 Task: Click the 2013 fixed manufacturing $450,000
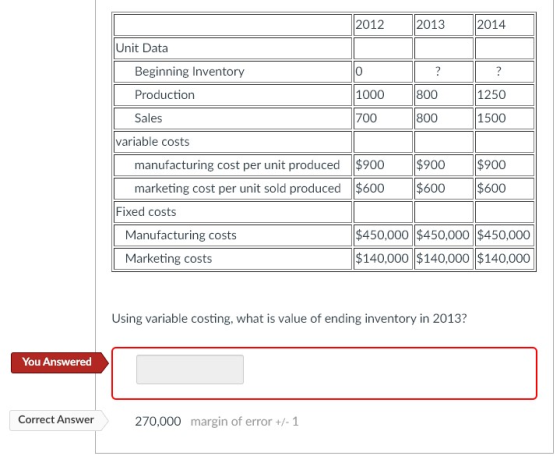click(442, 235)
